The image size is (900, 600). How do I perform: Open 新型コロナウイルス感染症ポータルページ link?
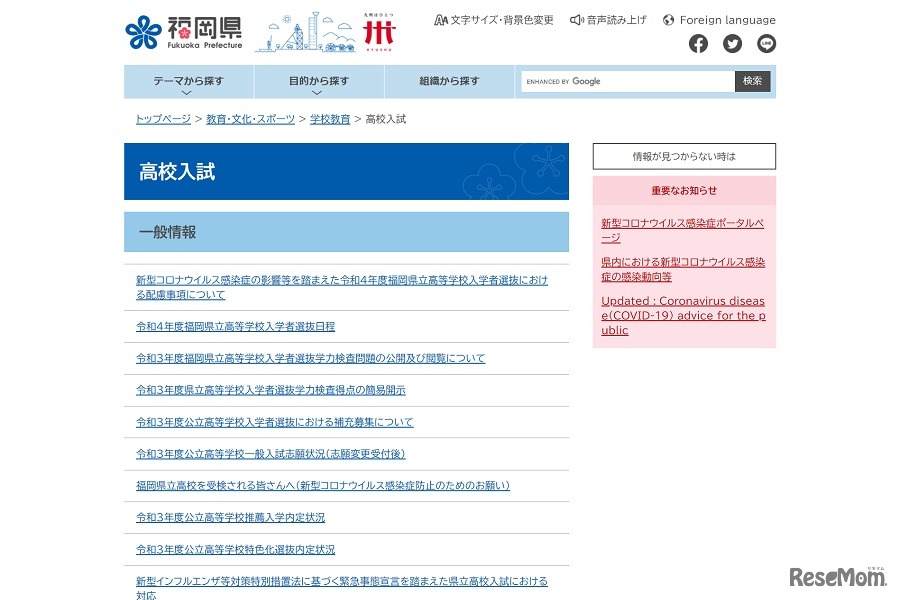[x=682, y=230]
